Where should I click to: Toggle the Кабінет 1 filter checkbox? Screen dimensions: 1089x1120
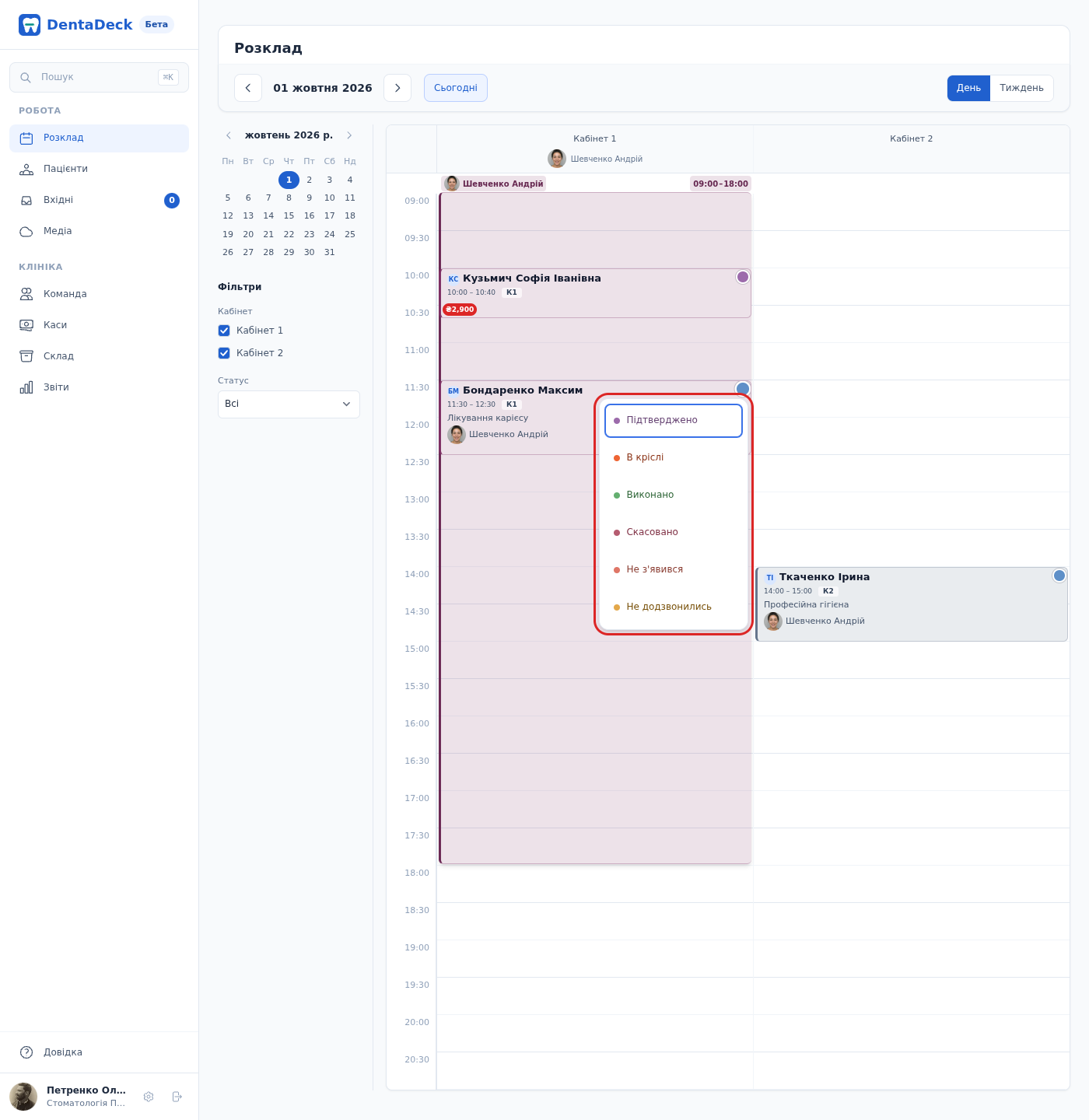(x=224, y=331)
